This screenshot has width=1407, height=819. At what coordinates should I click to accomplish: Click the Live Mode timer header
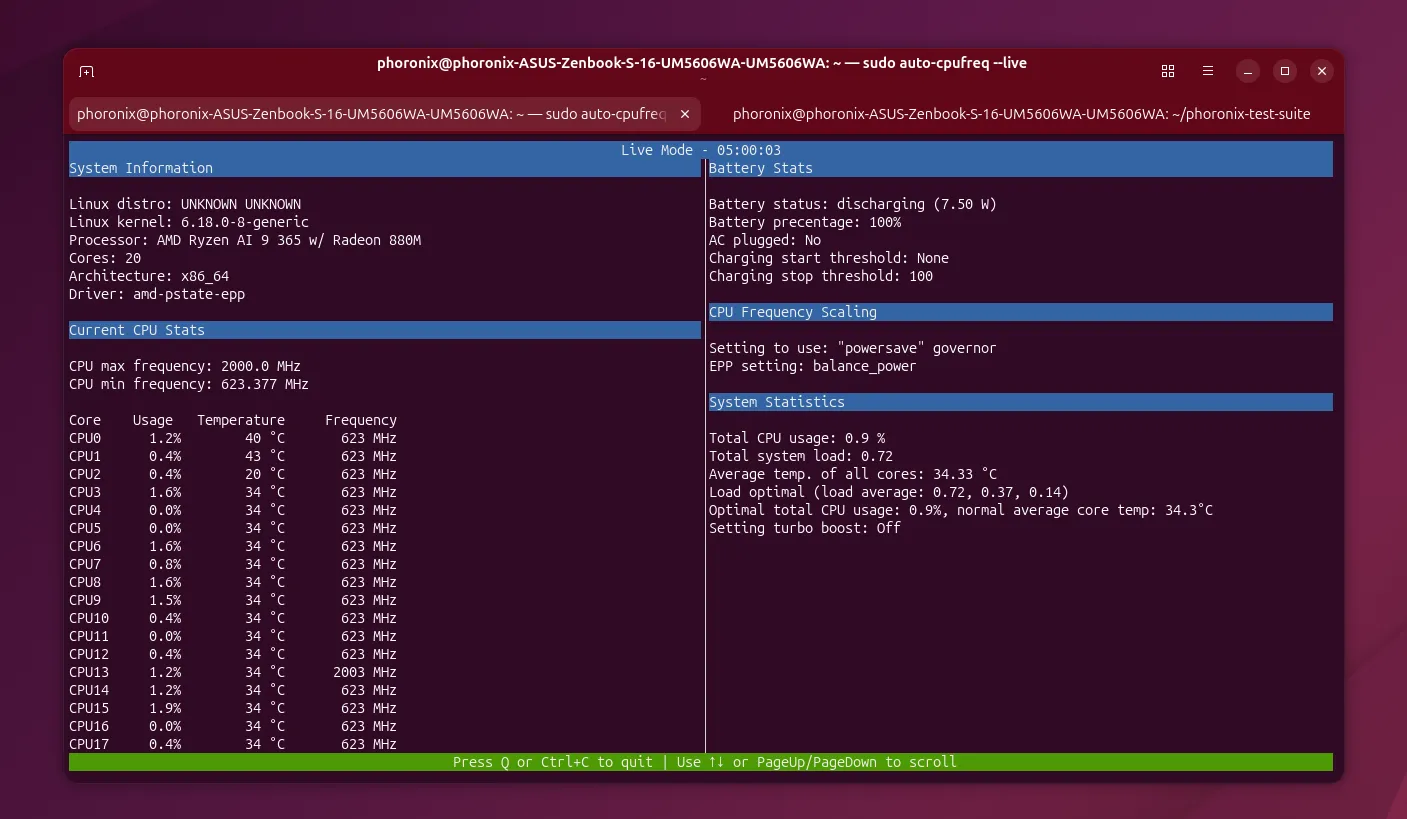pyautogui.click(x=700, y=150)
